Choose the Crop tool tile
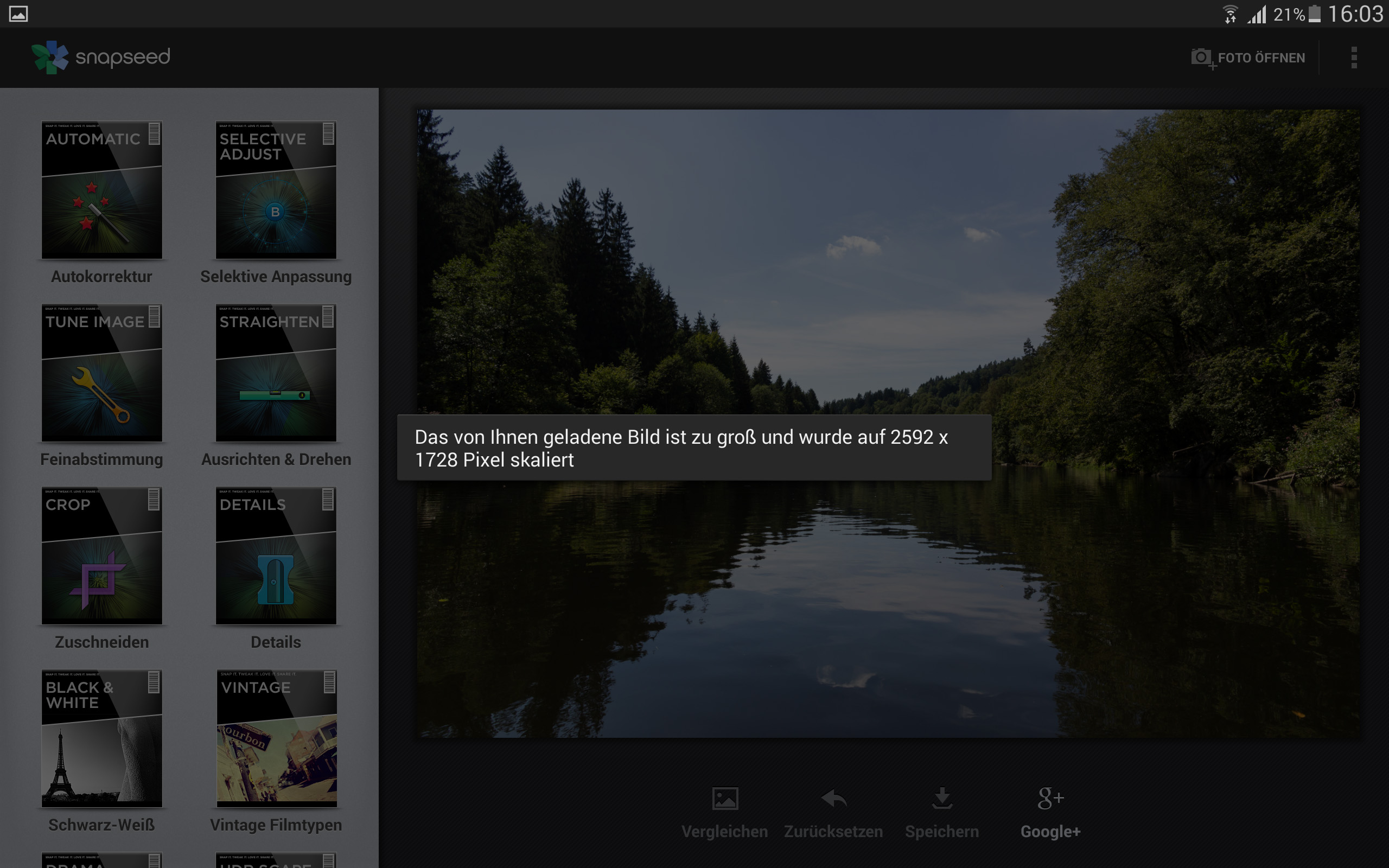This screenshot has width=1389, height=868. (101, 556)
